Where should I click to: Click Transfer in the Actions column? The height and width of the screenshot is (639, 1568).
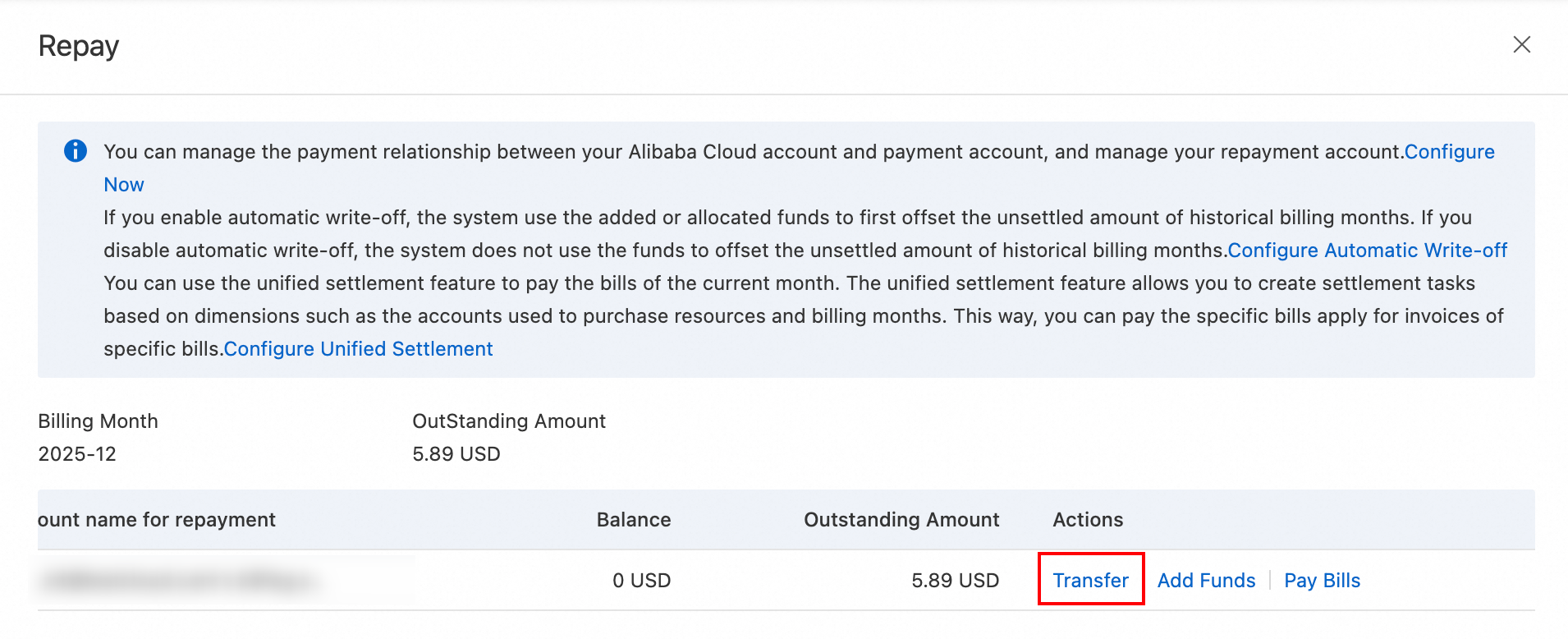click(1090, 581)
